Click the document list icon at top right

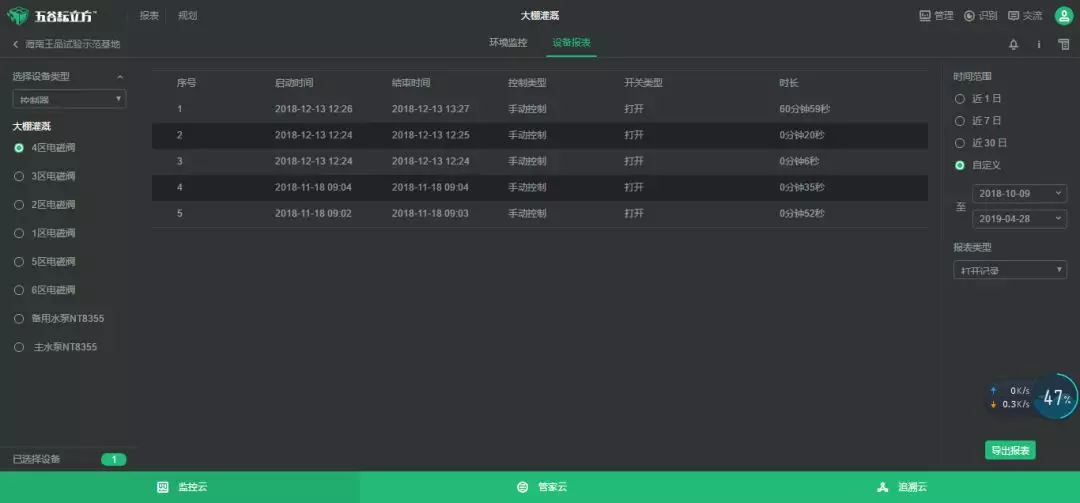coord(1063,44)
